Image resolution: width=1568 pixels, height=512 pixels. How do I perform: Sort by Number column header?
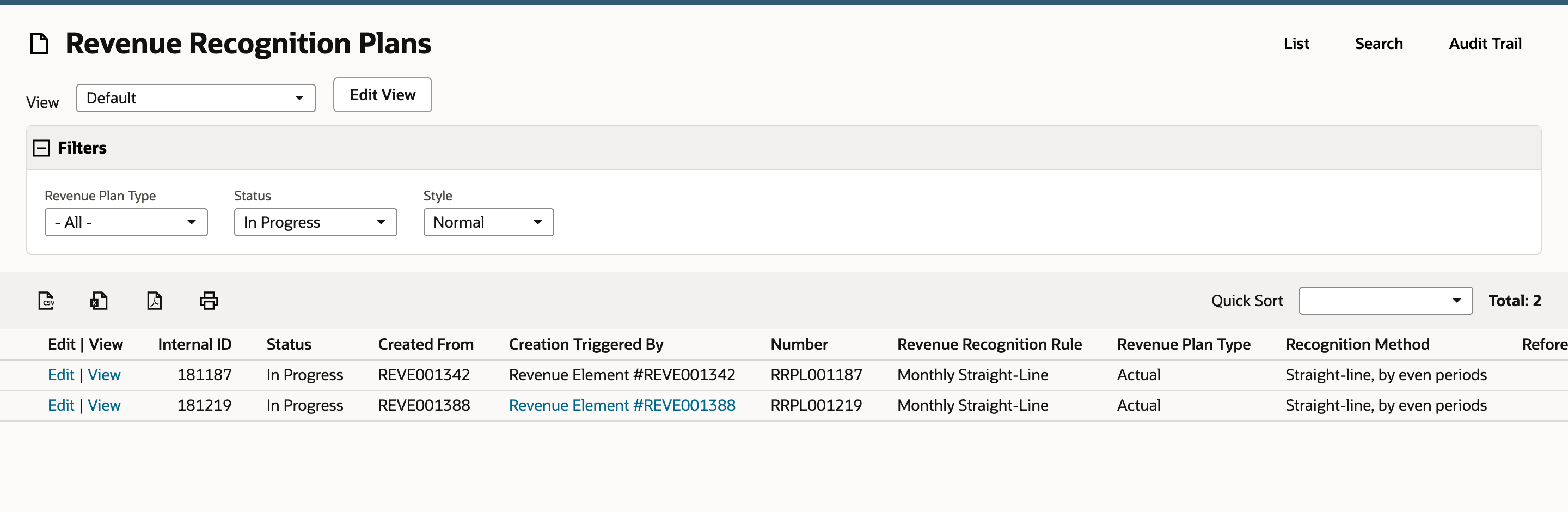(x=799, y=345)
